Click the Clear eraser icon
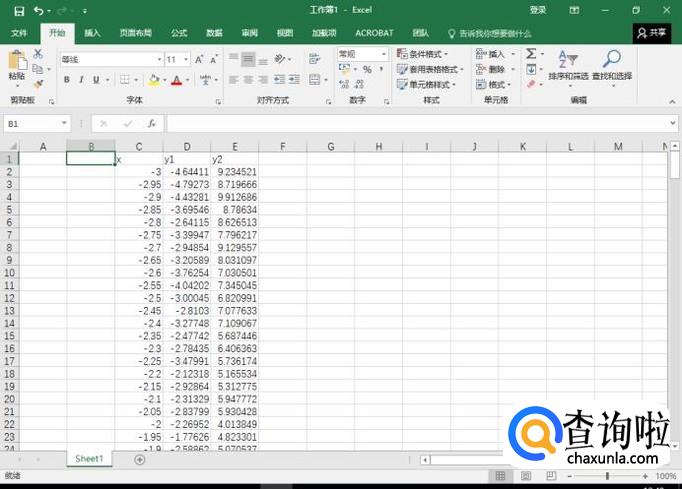 tap(531, 84)
